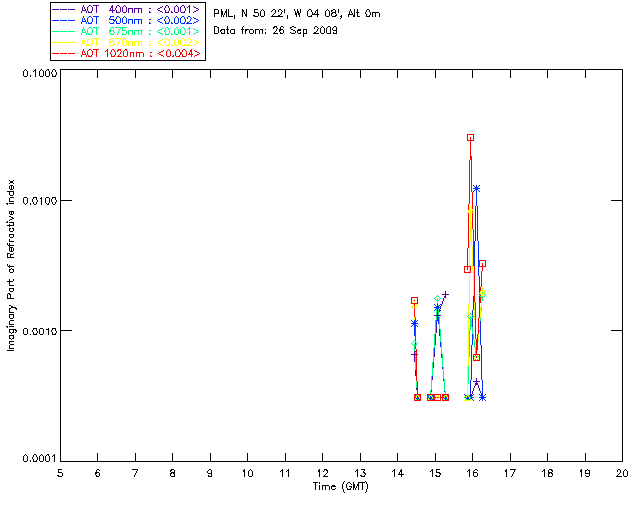Click the 'Data from: 26 Sep 2009' text
640x512 pixels.
pos(275,31)
